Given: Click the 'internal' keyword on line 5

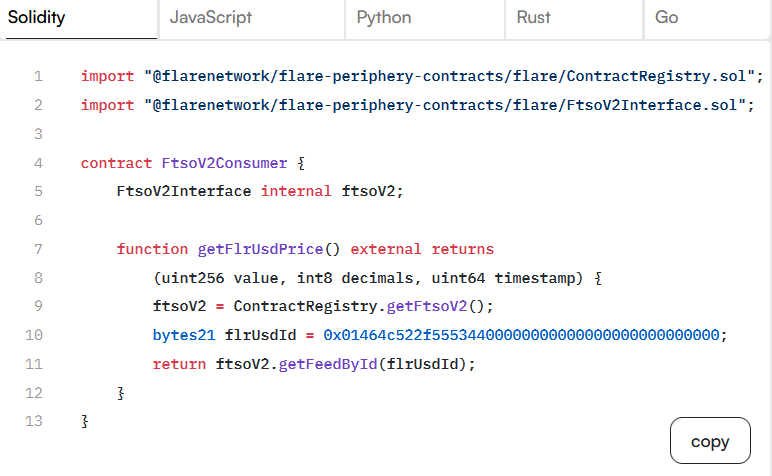Looking at the screenshot, I should coord(296,191).
